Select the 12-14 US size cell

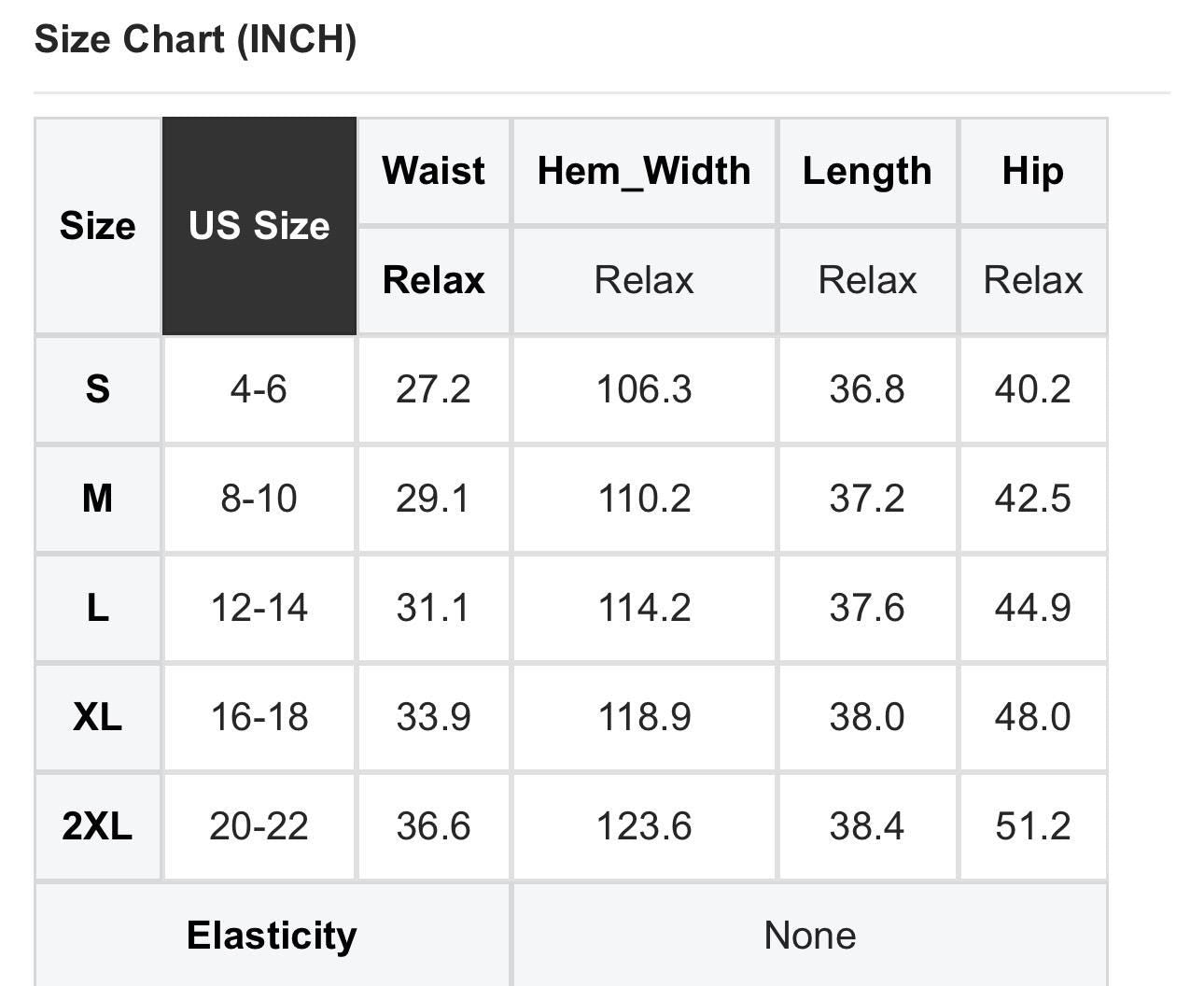(x=259, y=608)
